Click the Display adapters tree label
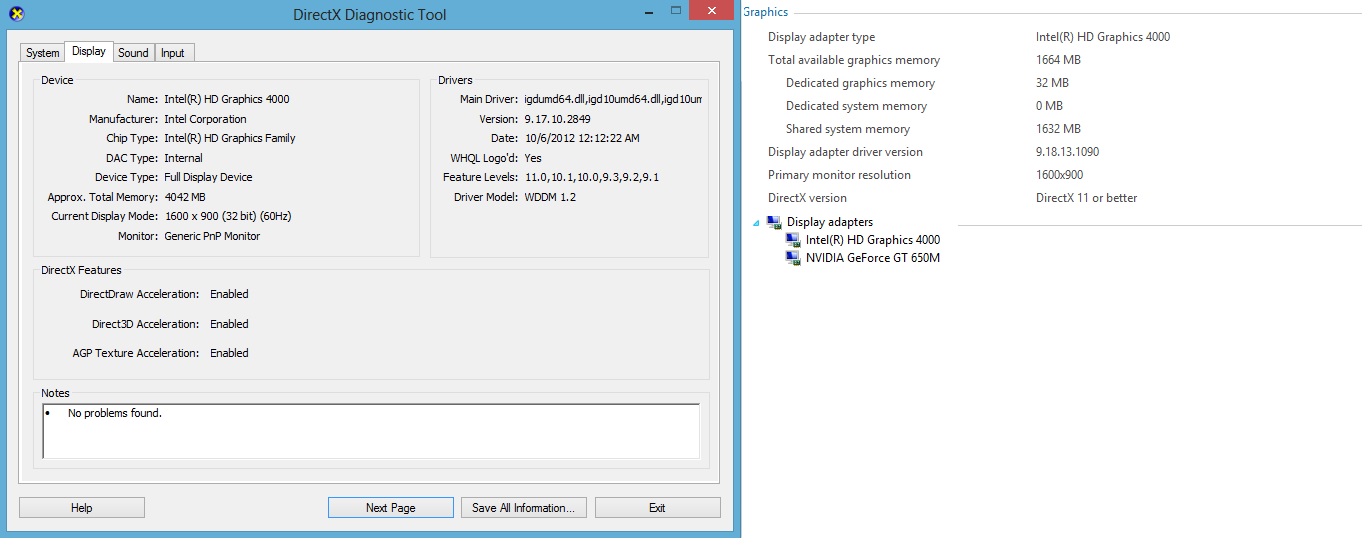The width and height of the screenshot is (1370, 545). coord(830,222)
